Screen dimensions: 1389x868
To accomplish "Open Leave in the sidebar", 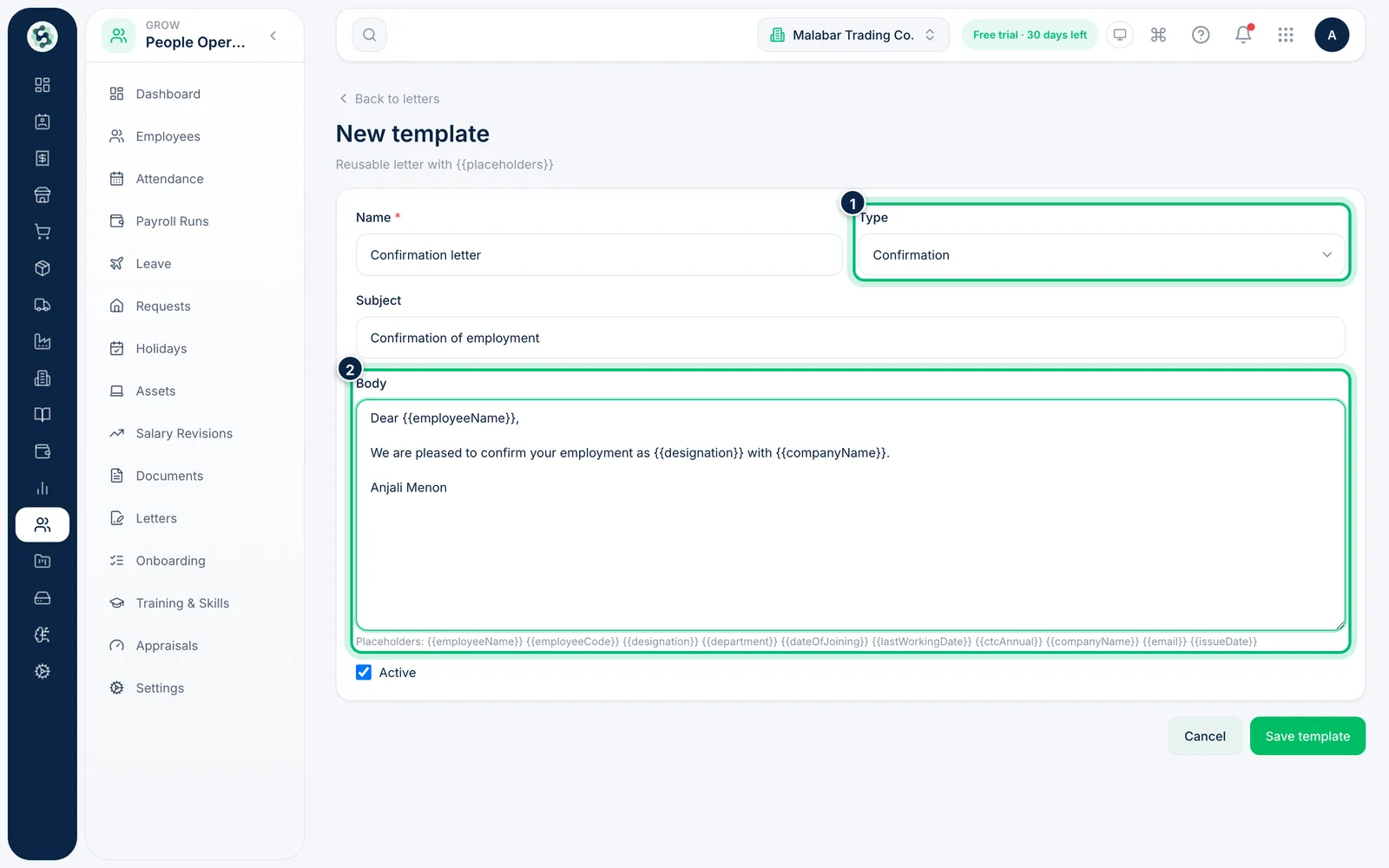I will (x=194, y=264).
